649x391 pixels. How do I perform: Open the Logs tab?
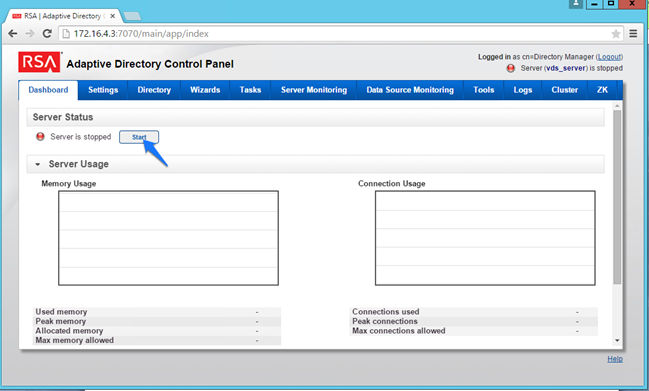[523, 90]
